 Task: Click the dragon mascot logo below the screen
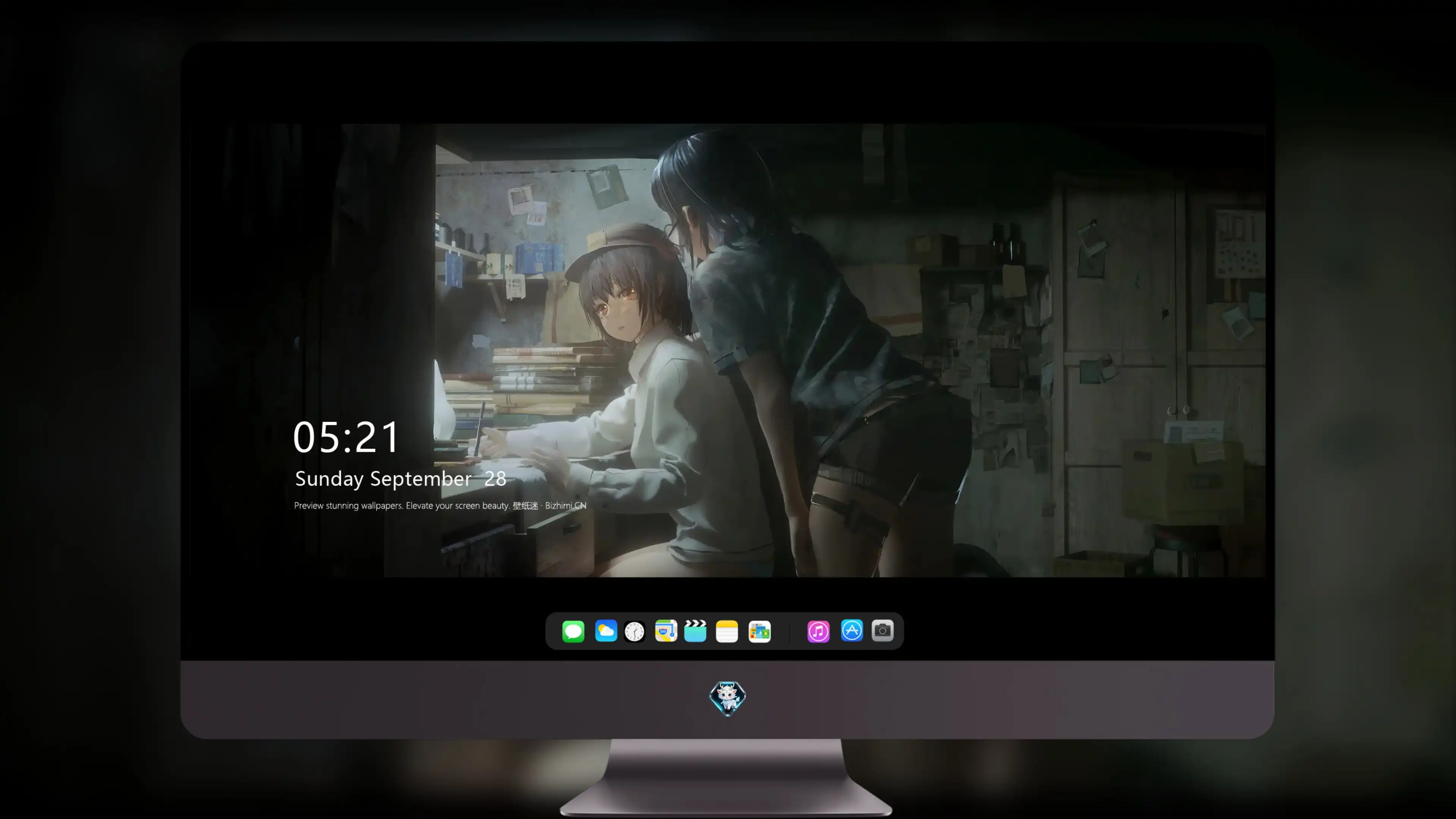click(x=728, y=698)
